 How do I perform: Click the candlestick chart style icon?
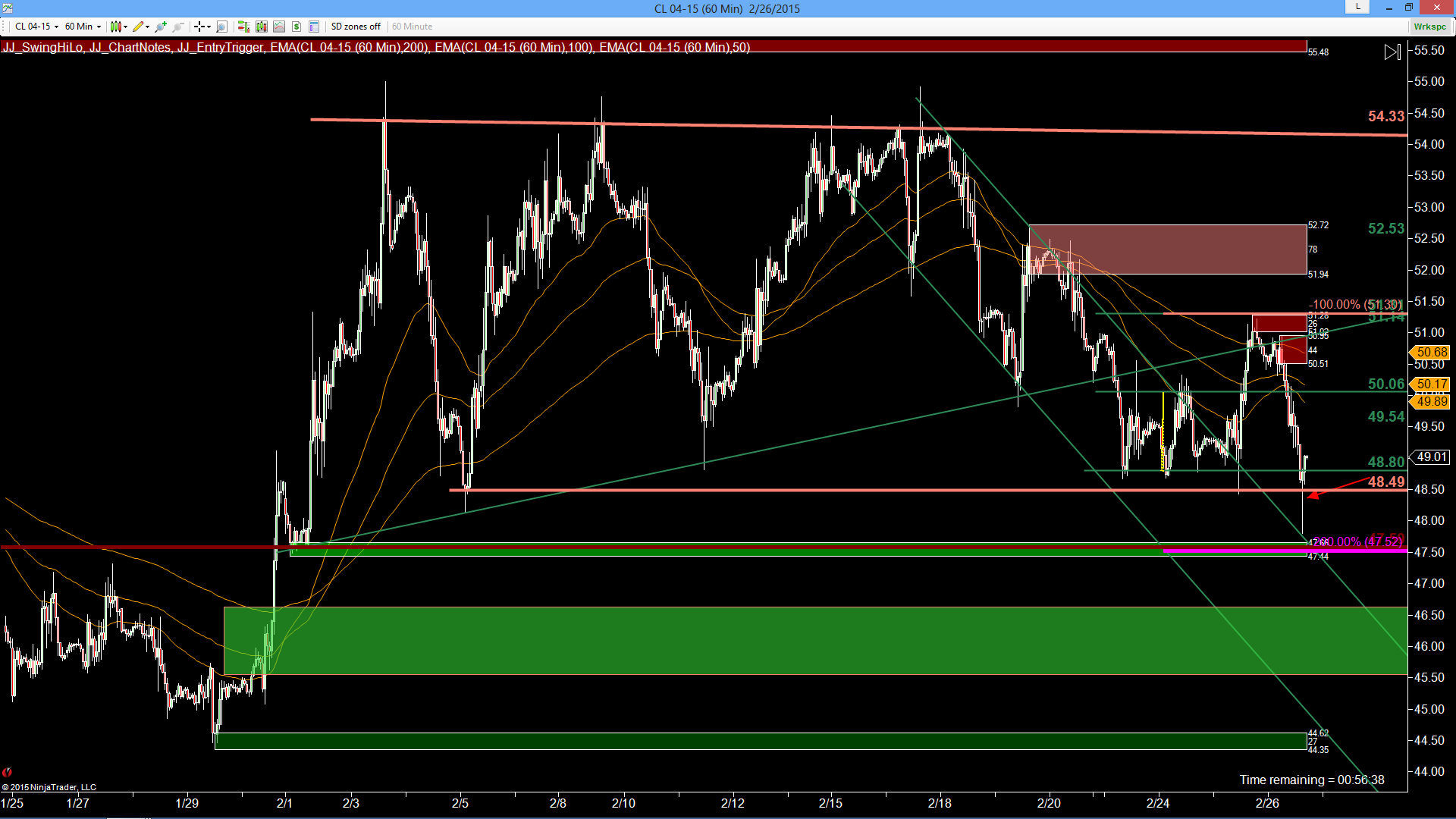(115, 27)
